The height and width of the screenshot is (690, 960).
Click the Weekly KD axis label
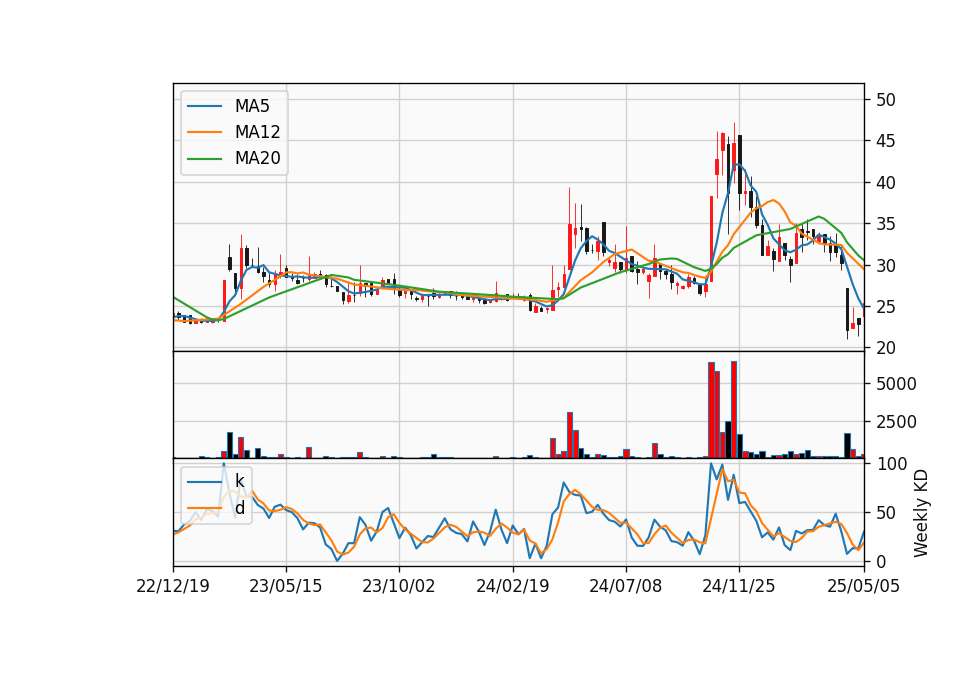click(x=921, y=514)
